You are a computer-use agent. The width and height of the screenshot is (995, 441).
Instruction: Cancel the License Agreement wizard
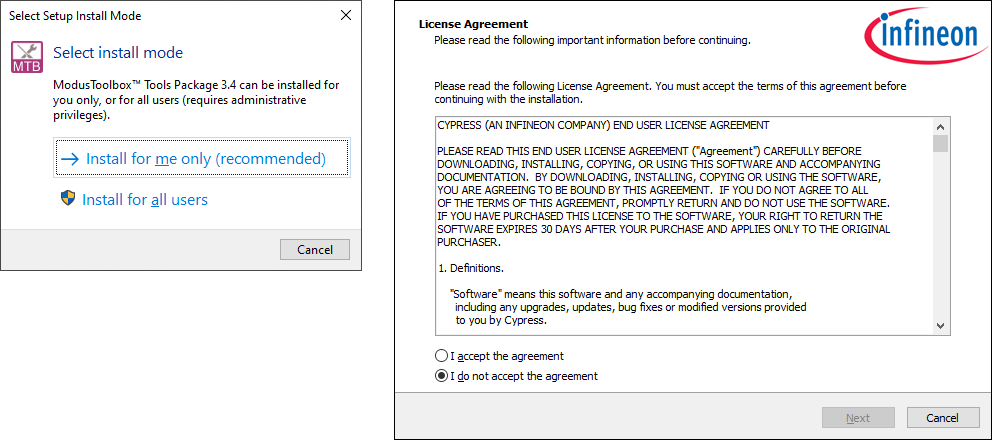(x=942, y=418)
